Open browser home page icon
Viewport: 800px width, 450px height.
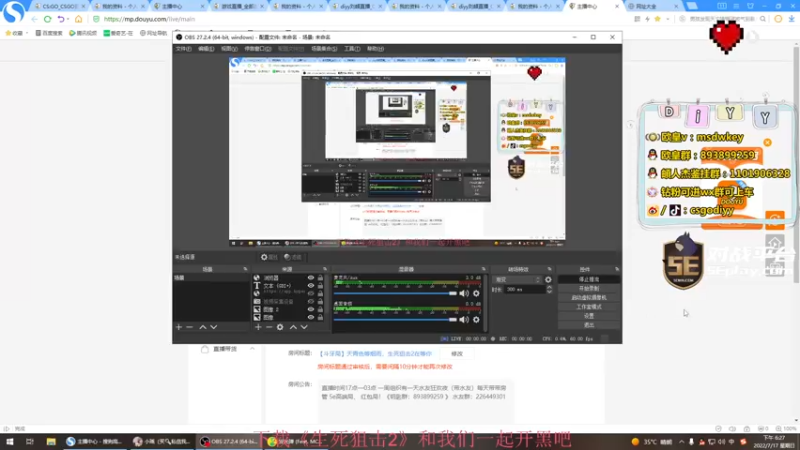point(78,19)
